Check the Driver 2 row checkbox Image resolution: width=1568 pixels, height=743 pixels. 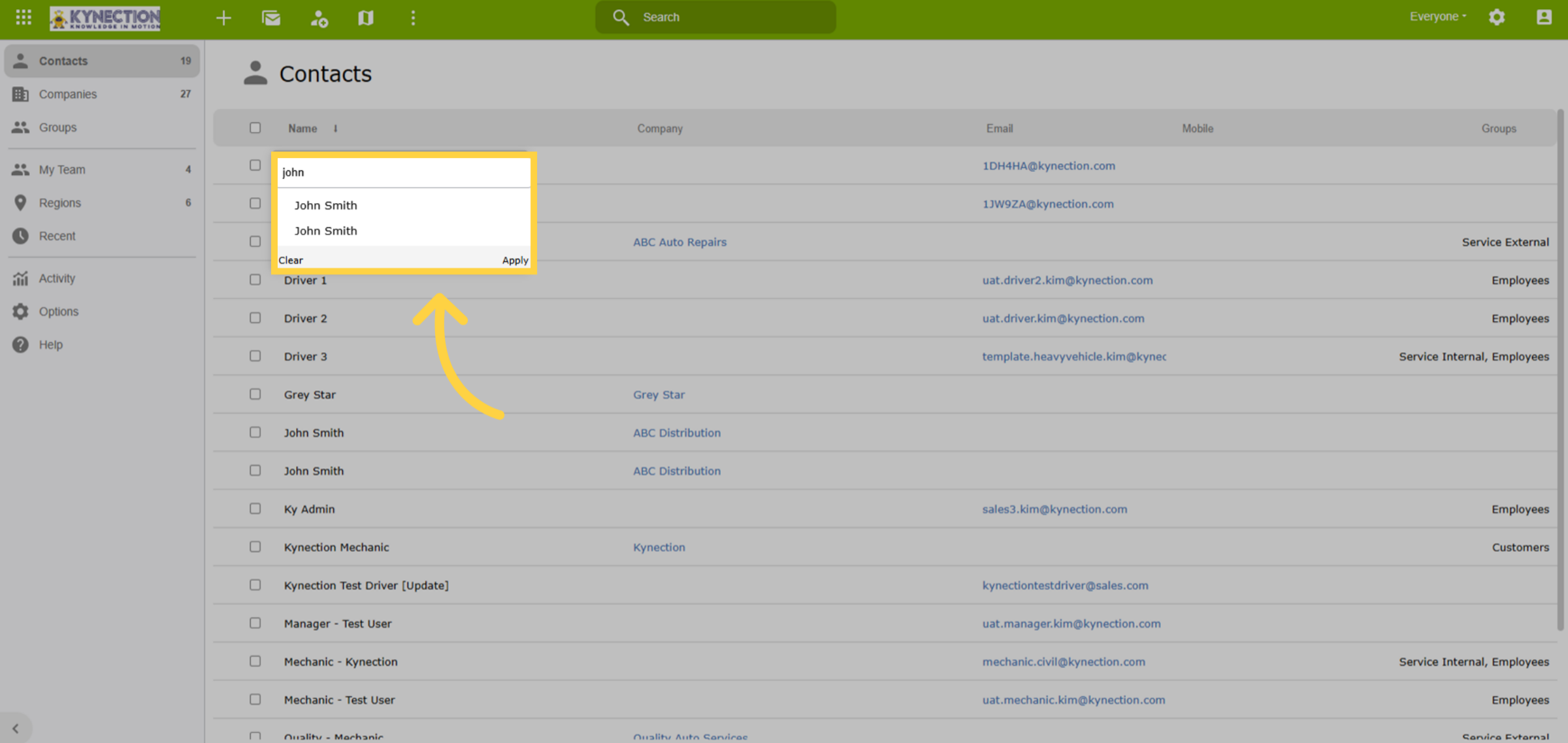255,318
